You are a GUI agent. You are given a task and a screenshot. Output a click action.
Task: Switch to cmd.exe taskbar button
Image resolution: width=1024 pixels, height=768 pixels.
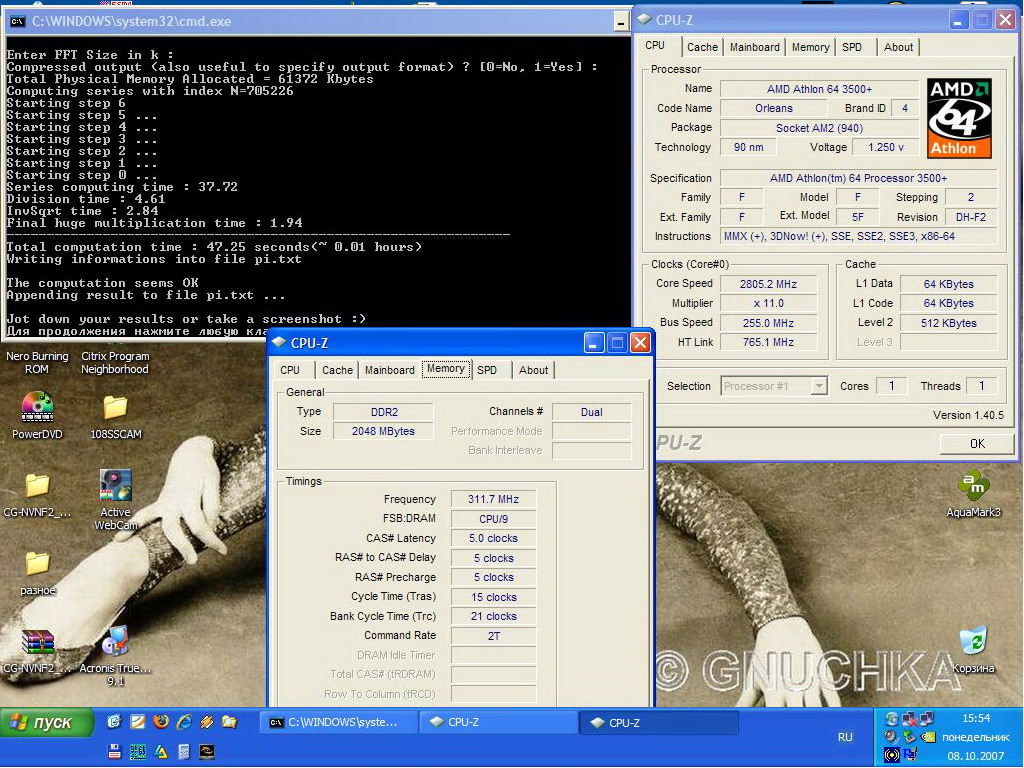(338, 722)
